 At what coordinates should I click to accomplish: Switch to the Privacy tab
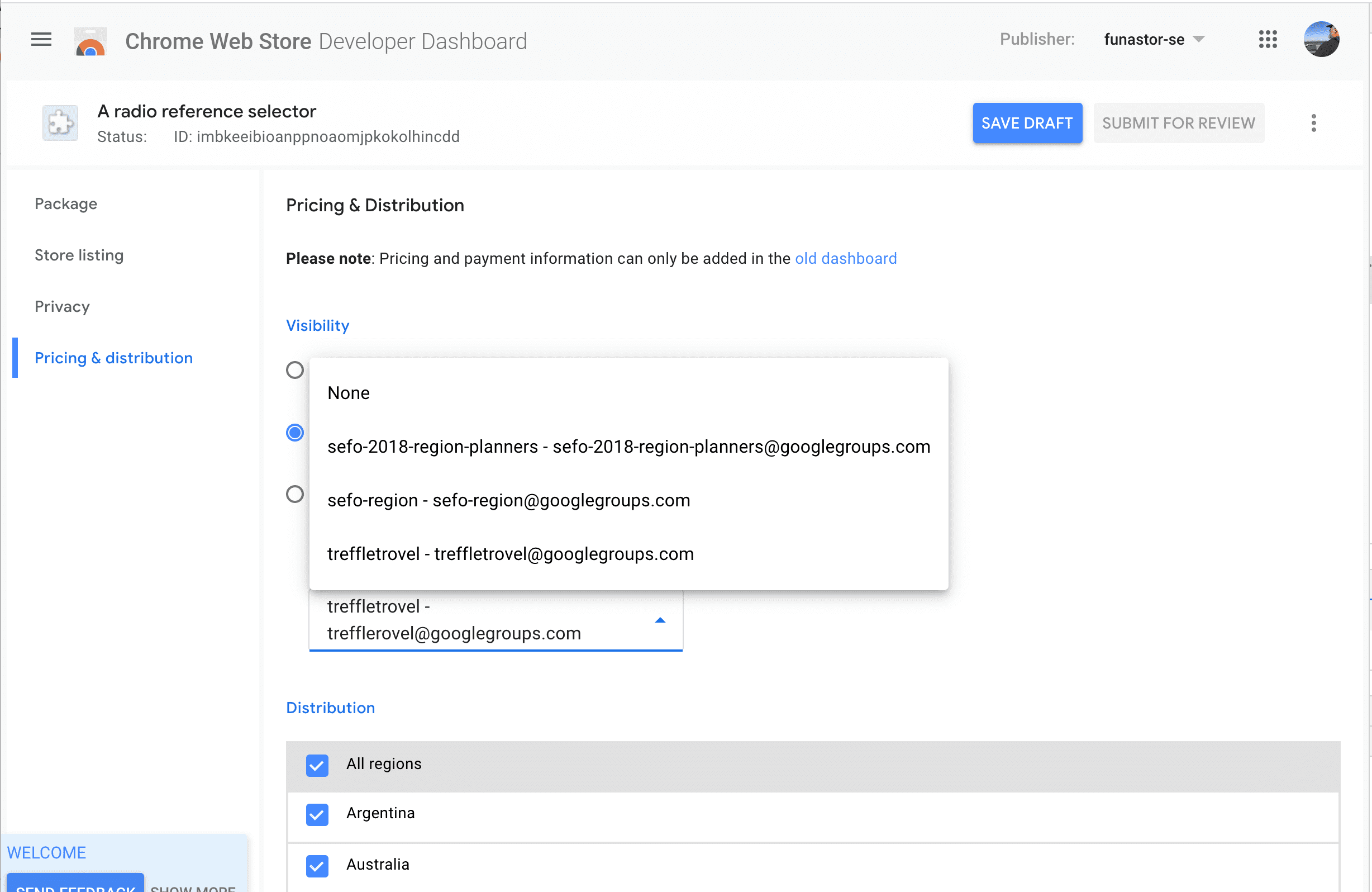[61, 306]
